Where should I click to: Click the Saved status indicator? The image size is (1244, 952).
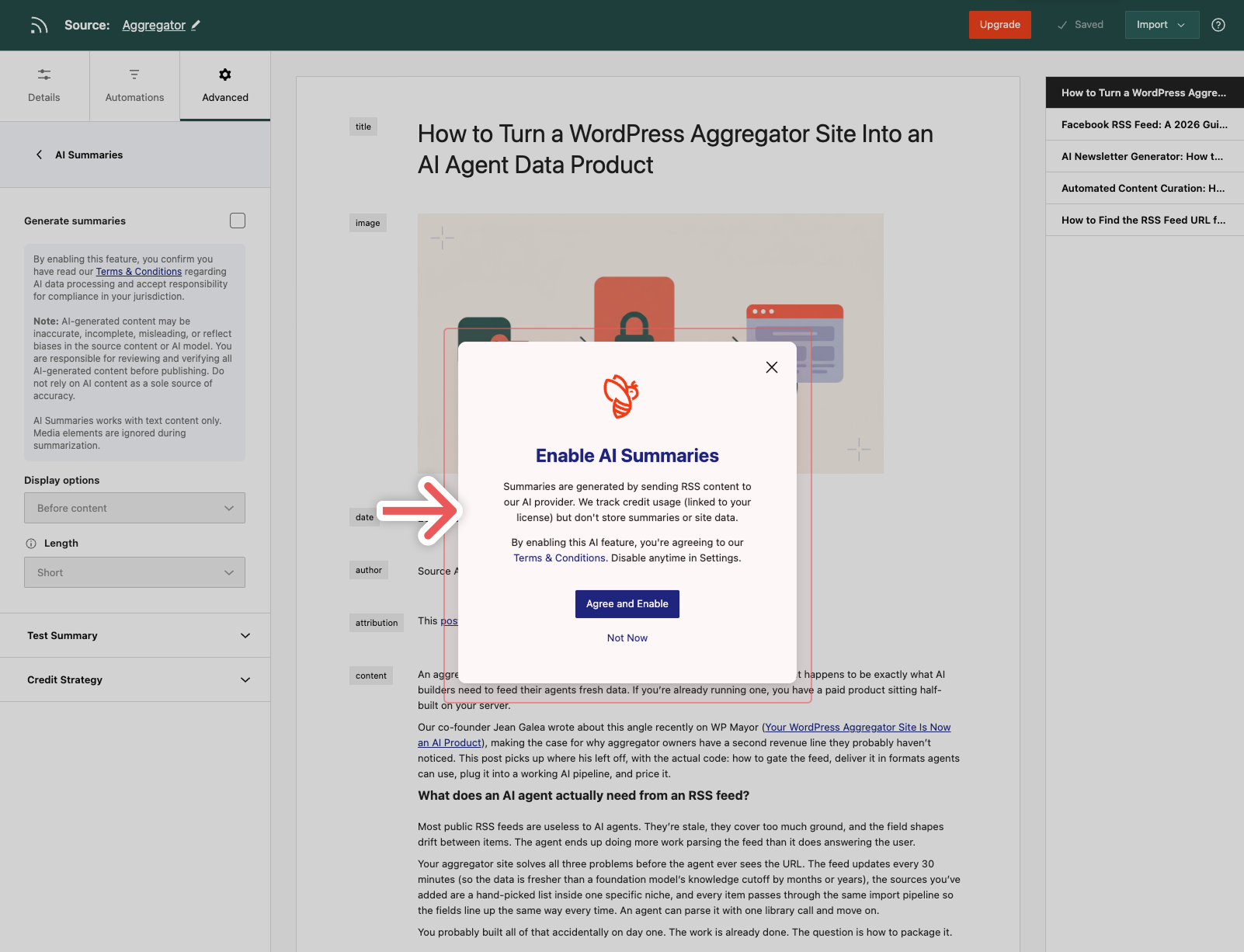(1080, 25)
